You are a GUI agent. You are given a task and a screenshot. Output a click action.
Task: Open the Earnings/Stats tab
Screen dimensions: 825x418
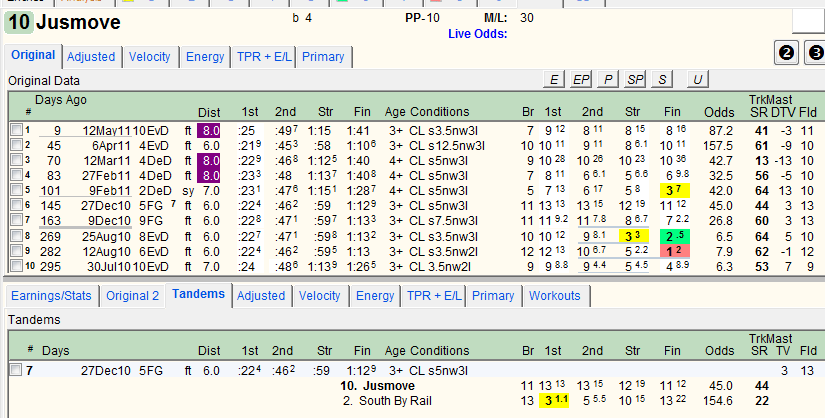pyautogui.click(x=51, y=296)
